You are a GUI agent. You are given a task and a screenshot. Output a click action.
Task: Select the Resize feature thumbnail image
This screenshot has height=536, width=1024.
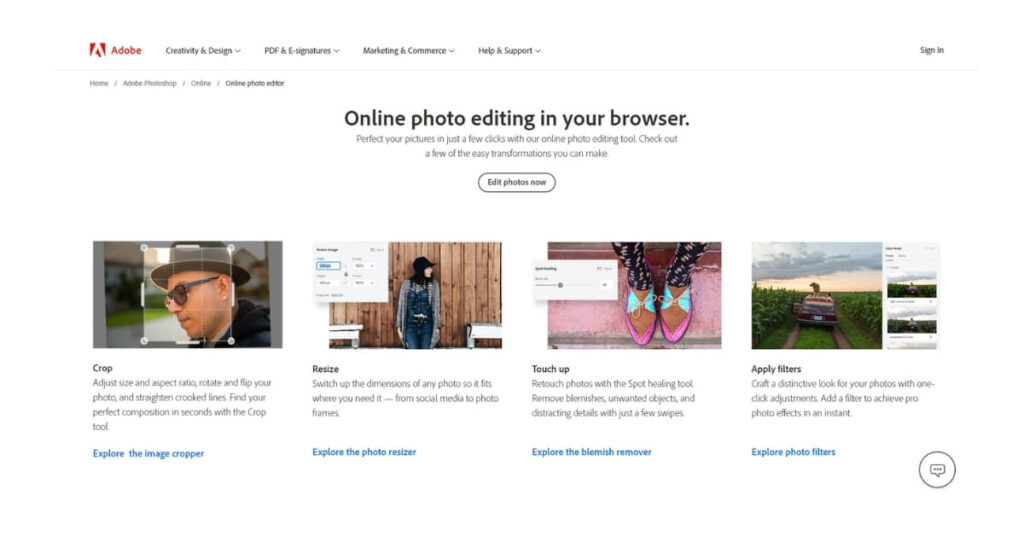(407, 295)
